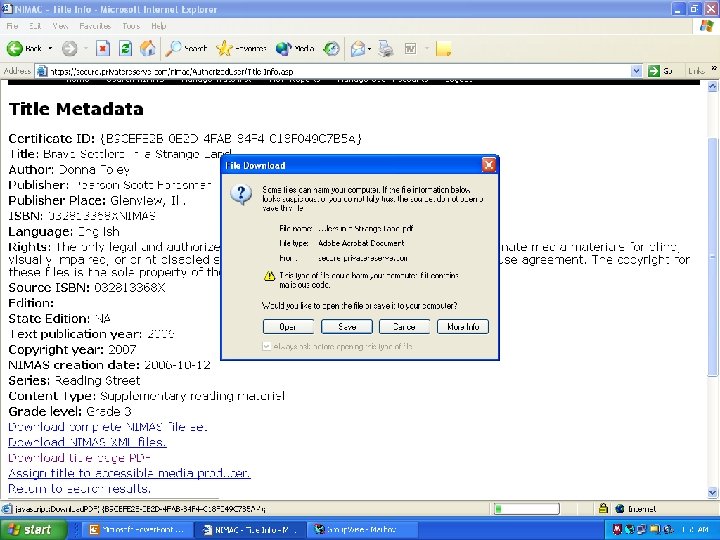
Task: Open the Mail button dropdown arrow
Action: tap(369, 48)
